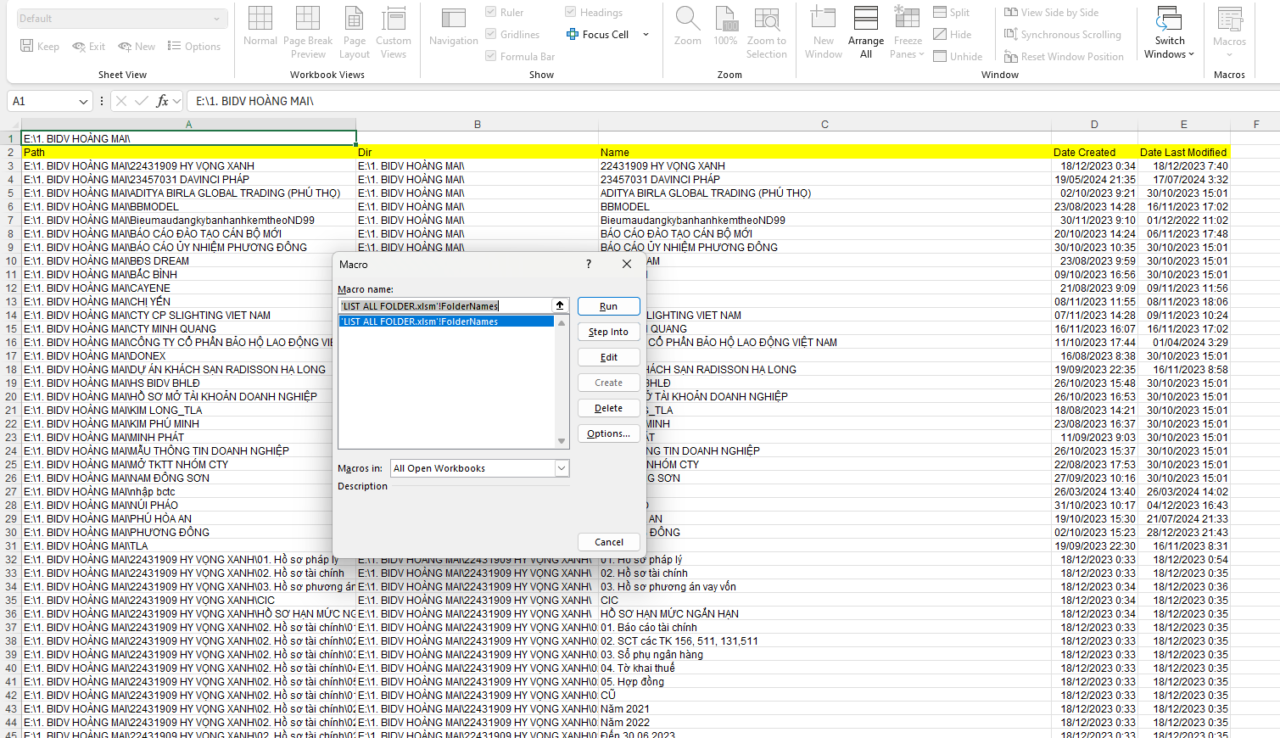
Task: Click Sheet View Options
Action: pyautogui.click(x=194, y=47)
